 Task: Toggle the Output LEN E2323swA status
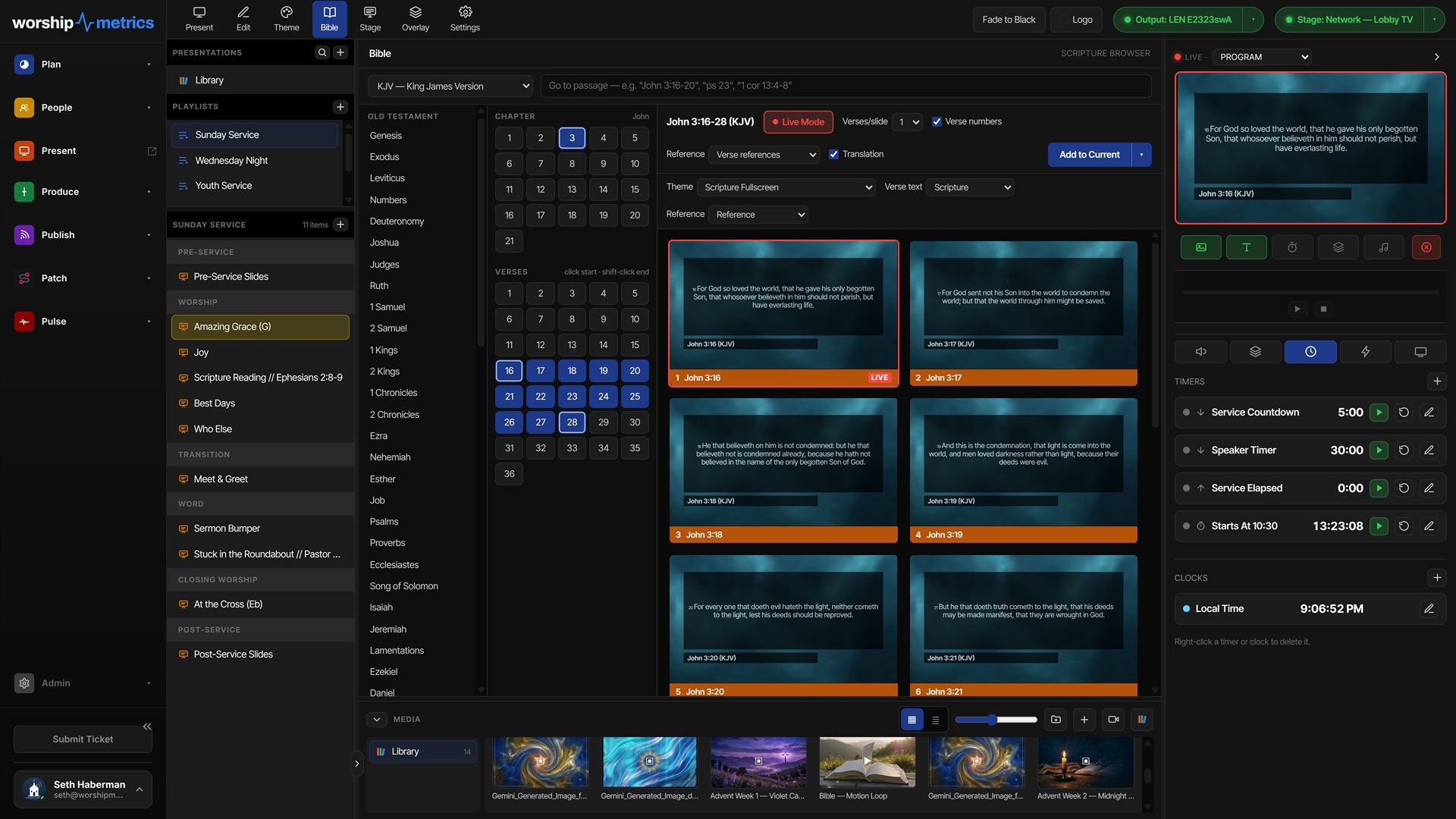(1178, 20)
